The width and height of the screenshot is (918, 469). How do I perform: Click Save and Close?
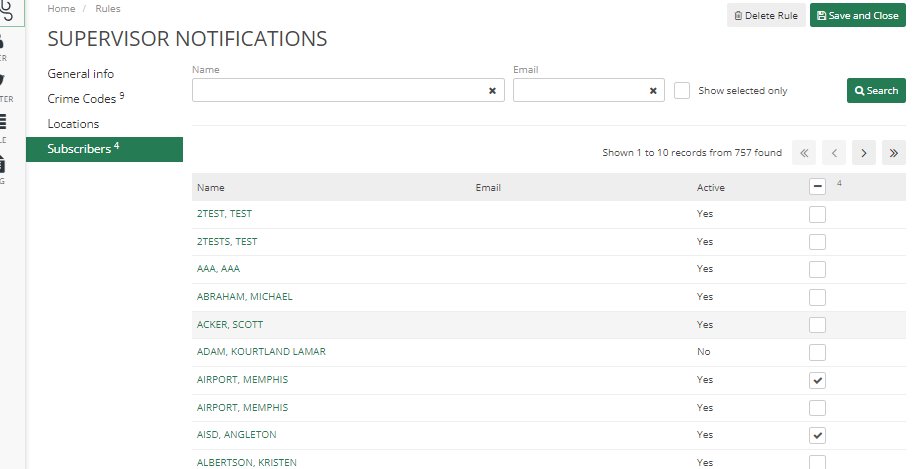click(858, 15)
